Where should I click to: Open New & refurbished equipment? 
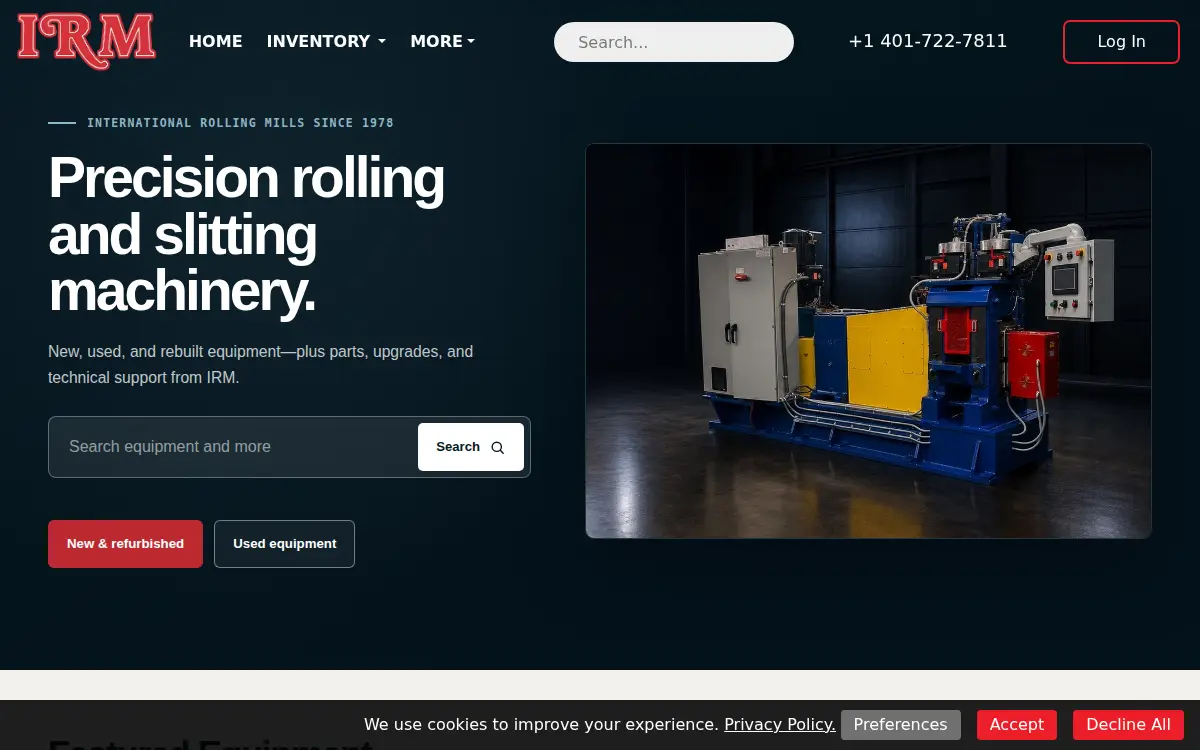coord(125,544)
